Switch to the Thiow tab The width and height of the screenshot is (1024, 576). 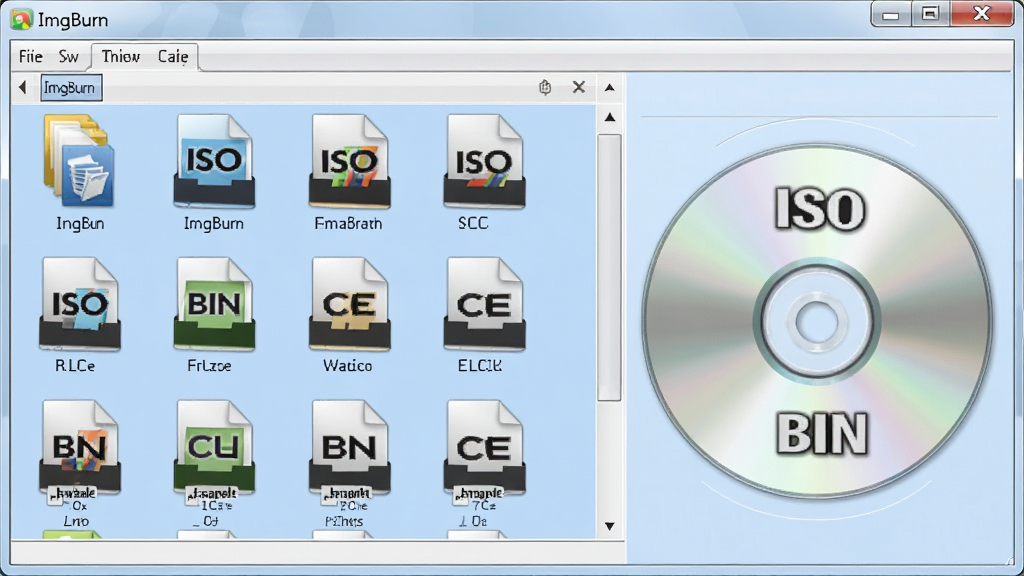click(x=120, y=57)
